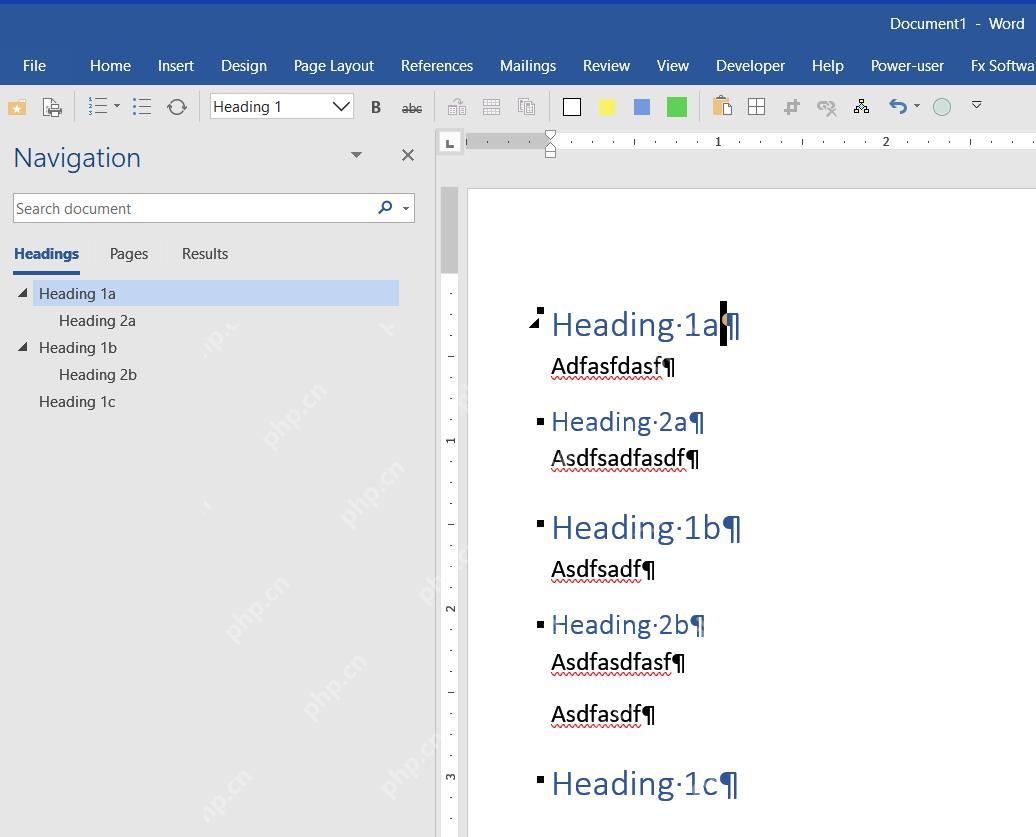Open the search options dropdown arrow
1036x837 pixels.
click(406, 209)
